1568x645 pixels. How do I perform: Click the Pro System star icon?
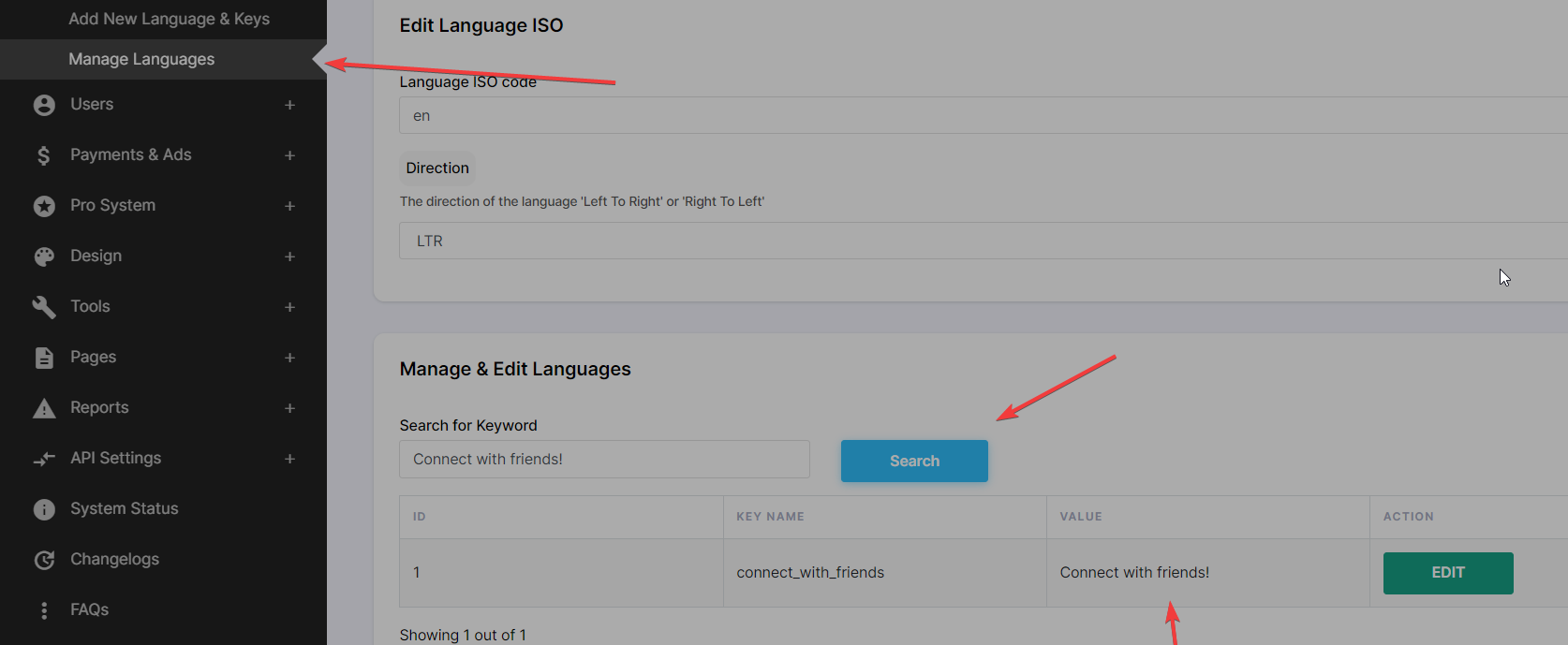(44, 206)
